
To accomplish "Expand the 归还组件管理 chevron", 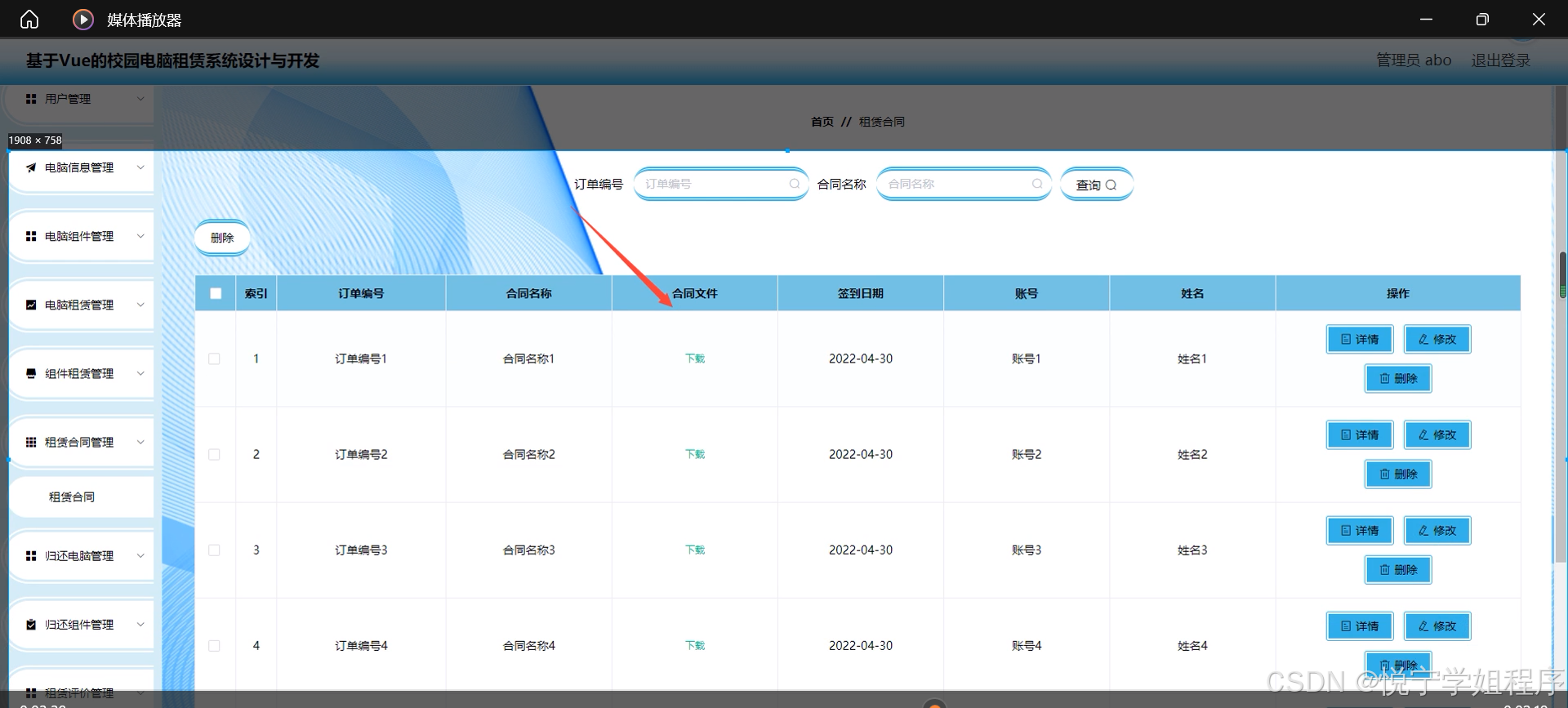I will pos(140,624).
